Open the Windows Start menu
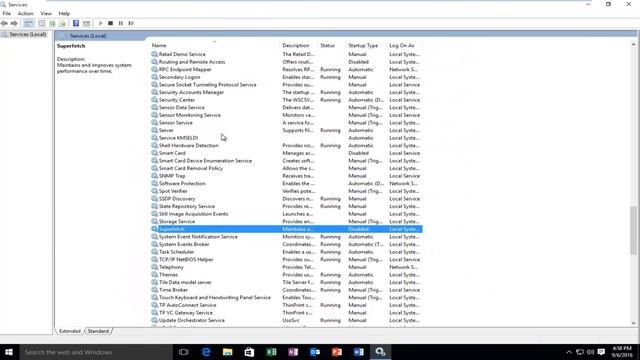 (x=9, y=352)
